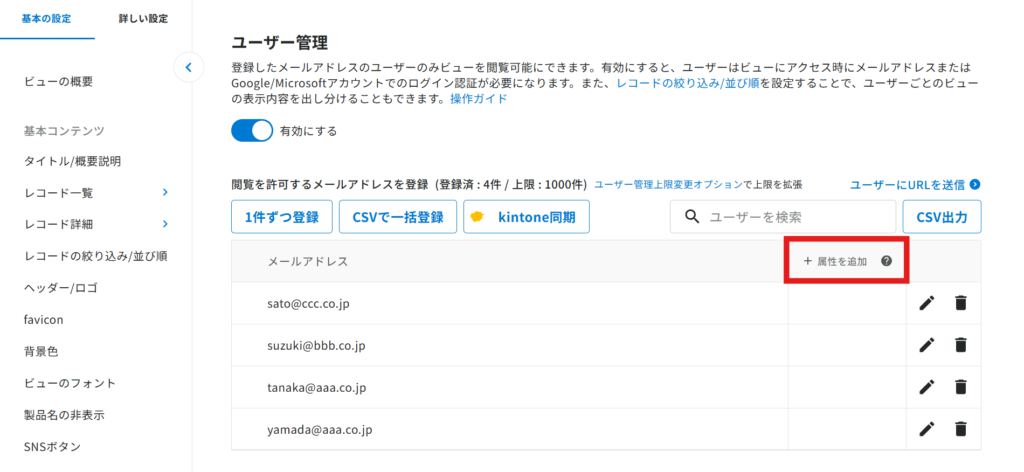Open 背景色 settings
Image resolution: width=1024 pixels, height=472 pixels.
point(41,351)
